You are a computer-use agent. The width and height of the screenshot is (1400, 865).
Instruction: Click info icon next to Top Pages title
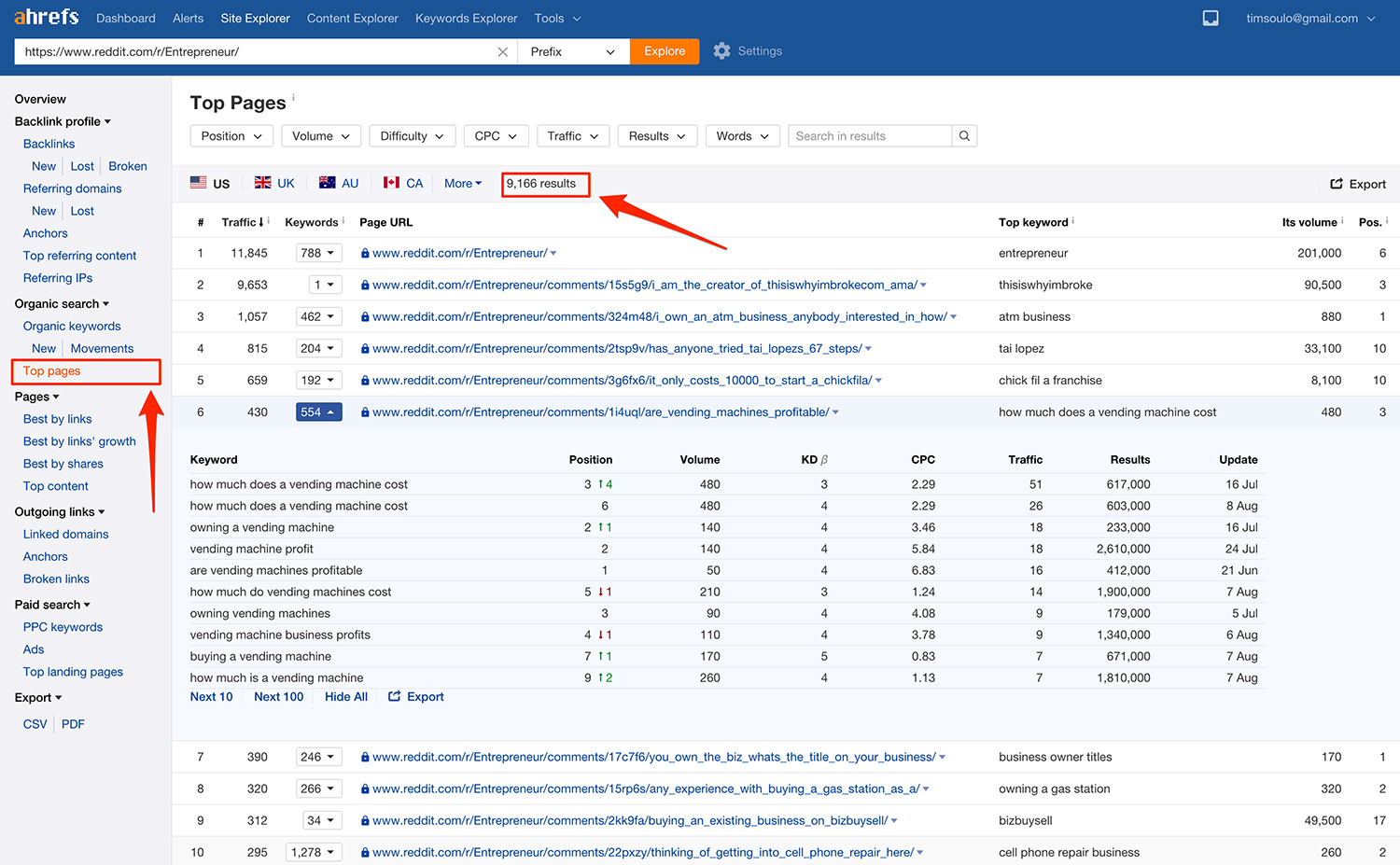click(x=293, y=96)
